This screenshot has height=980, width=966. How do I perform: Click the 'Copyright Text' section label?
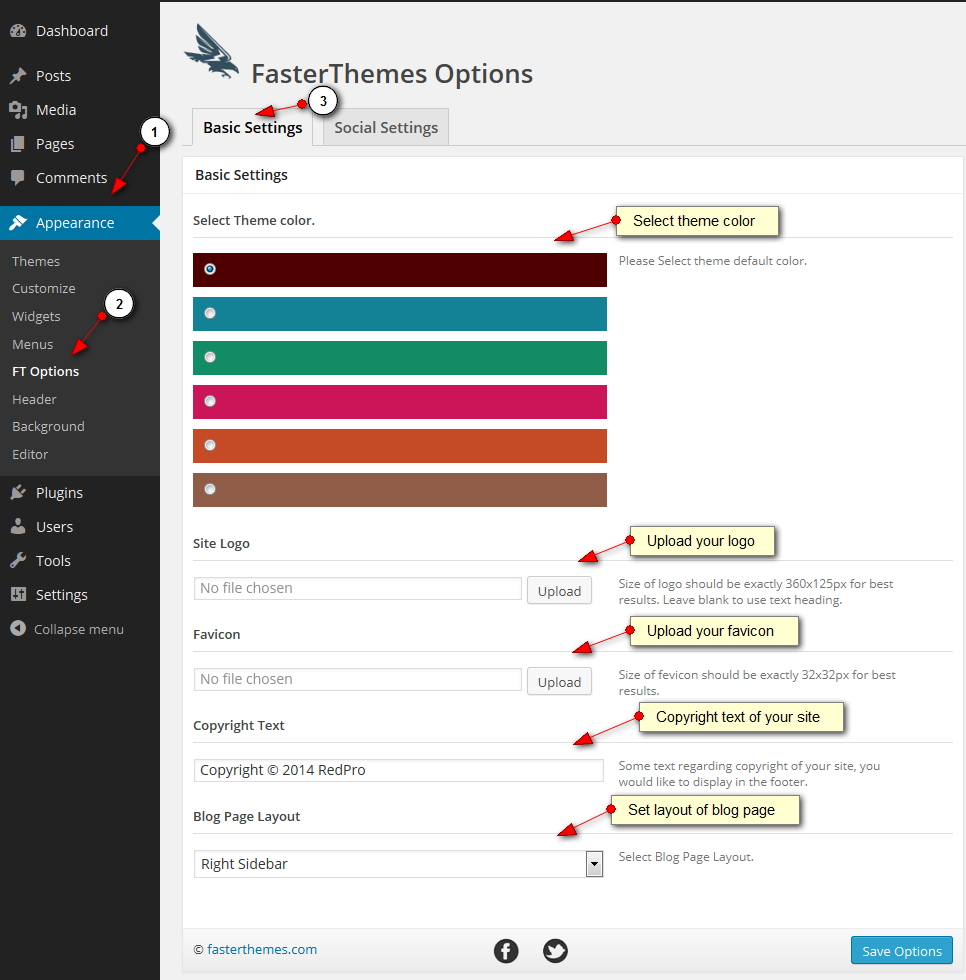coord(239,726)
